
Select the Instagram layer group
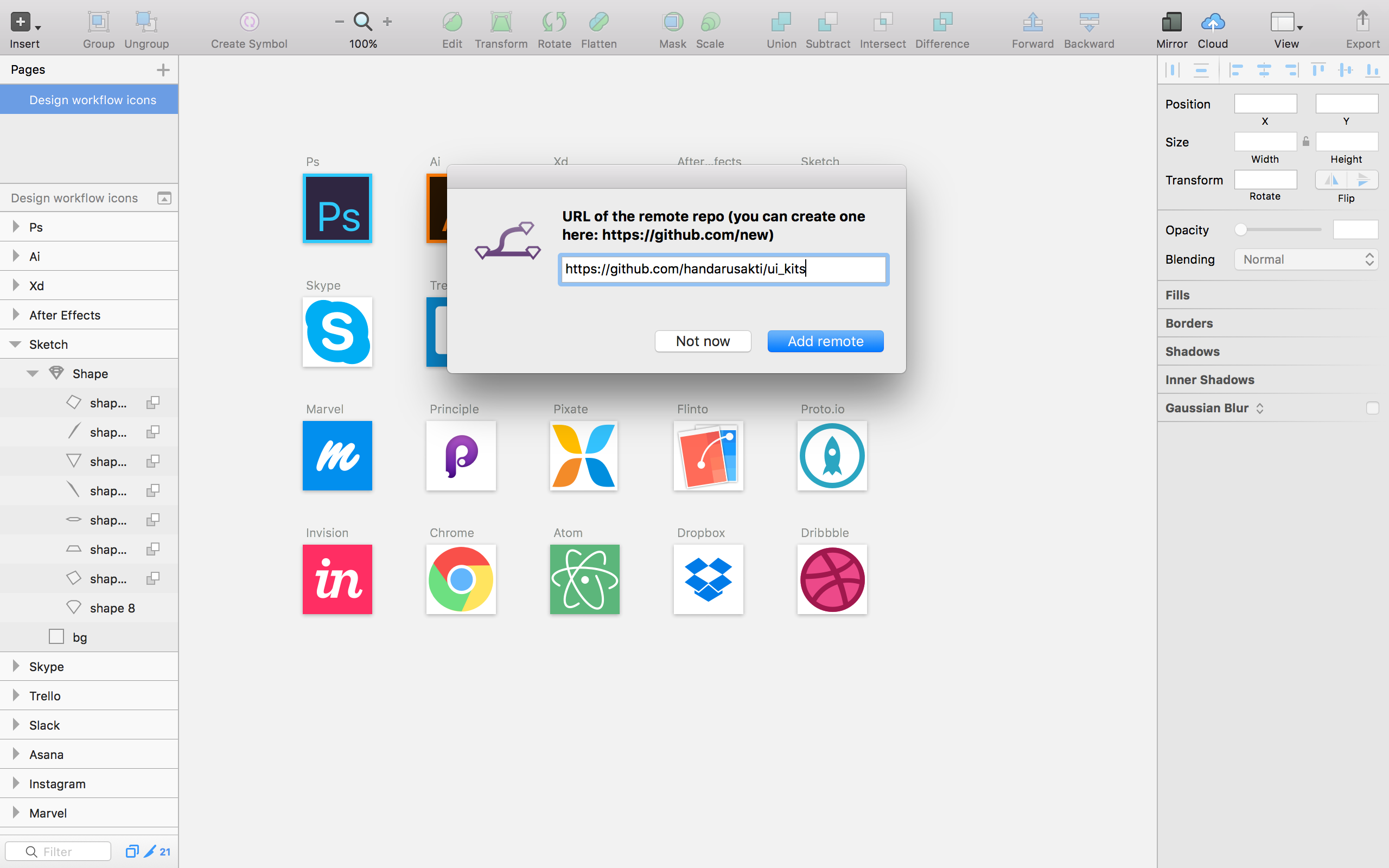click(89, 783)
